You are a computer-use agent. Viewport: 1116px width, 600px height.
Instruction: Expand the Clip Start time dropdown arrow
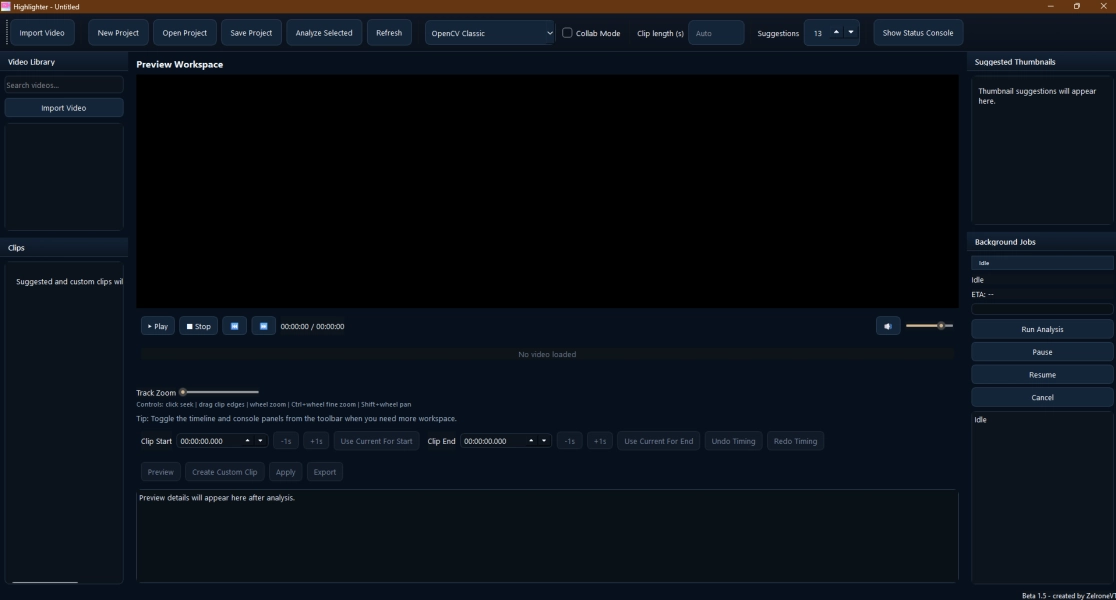click(x=260, y=441)
